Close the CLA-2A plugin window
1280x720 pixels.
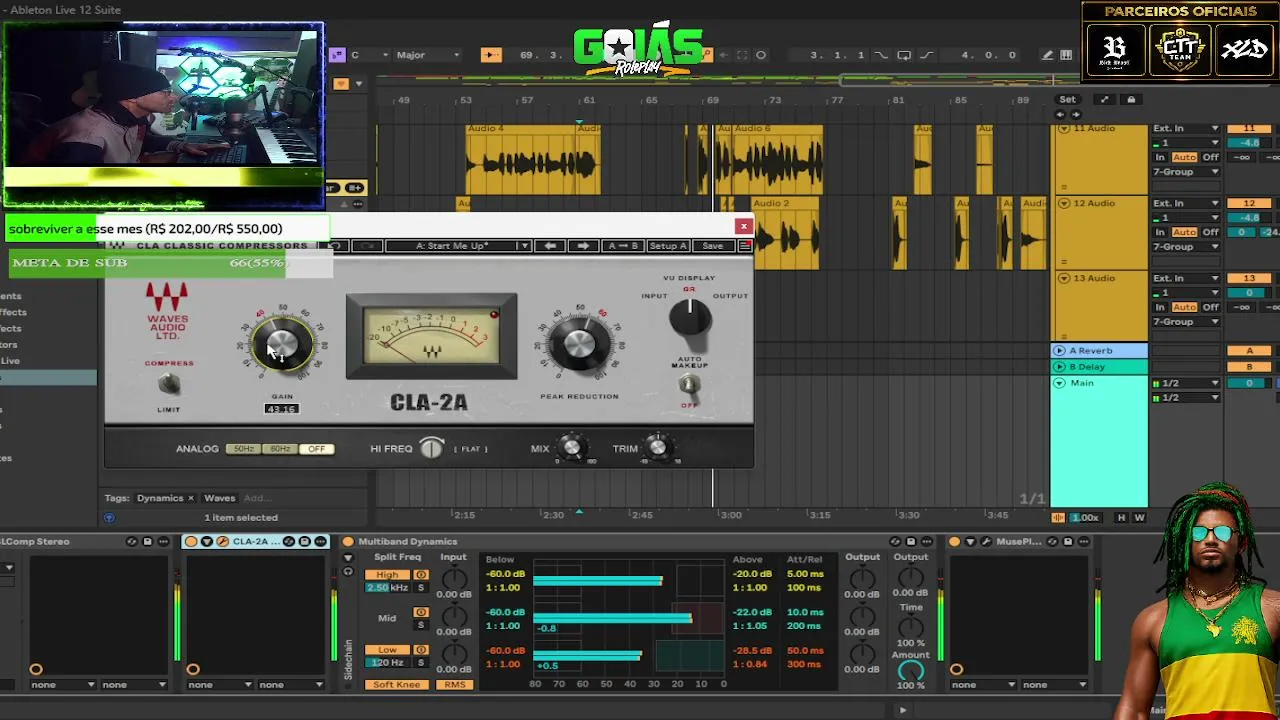click(744, 226)
